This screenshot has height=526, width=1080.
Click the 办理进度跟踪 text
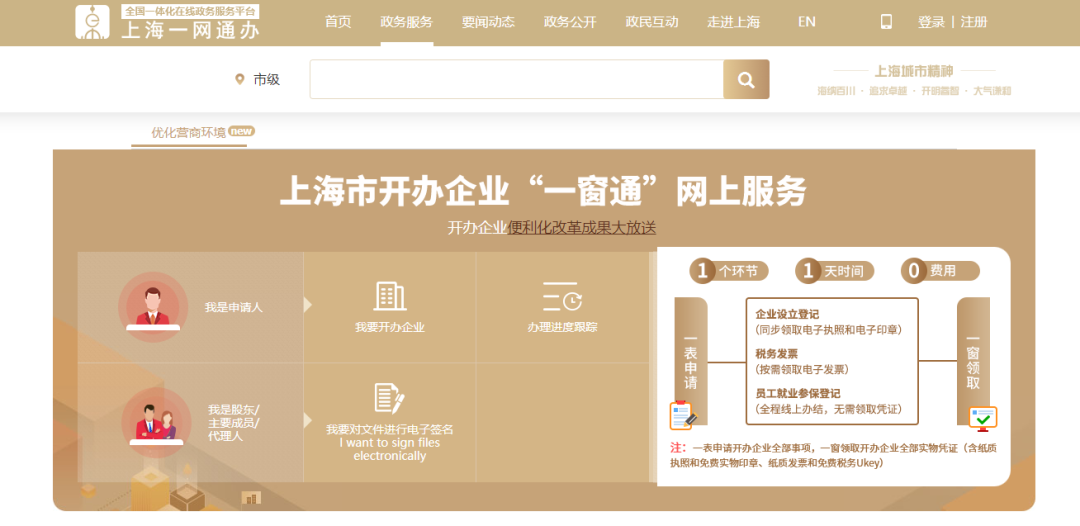click(x=562, y=327)
